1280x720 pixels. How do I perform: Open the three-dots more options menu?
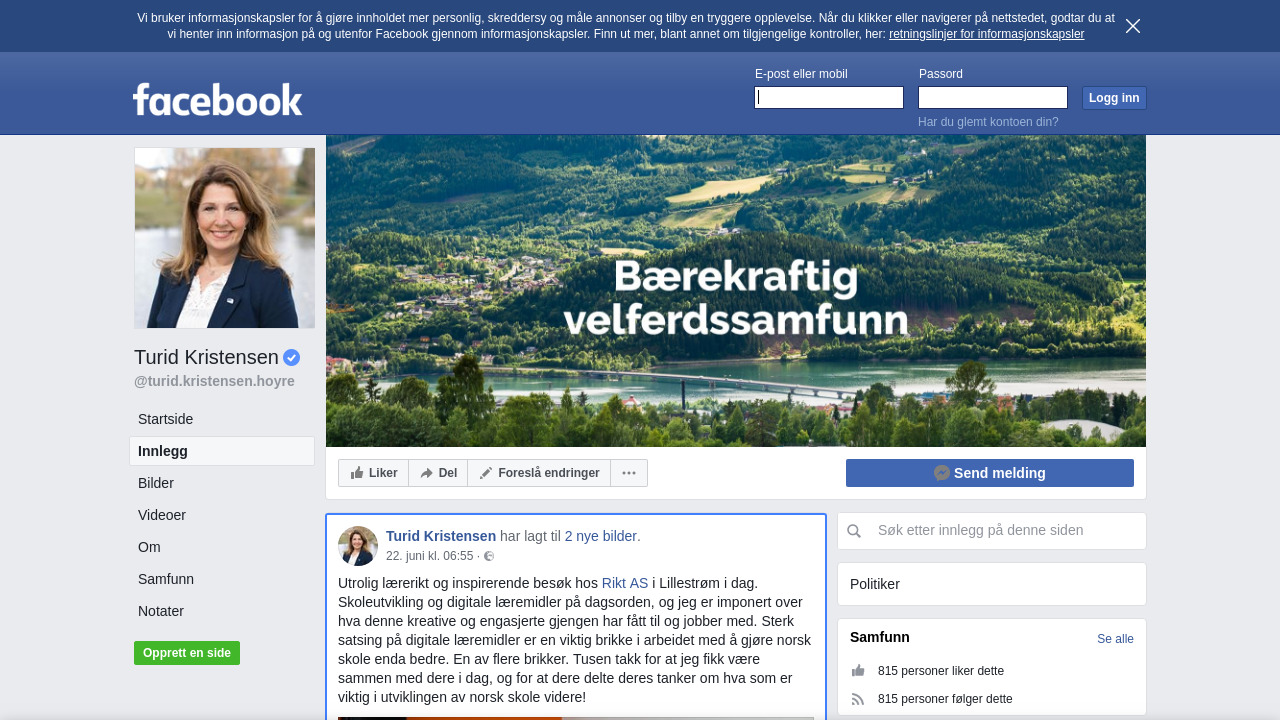click(x=629, y=473)
